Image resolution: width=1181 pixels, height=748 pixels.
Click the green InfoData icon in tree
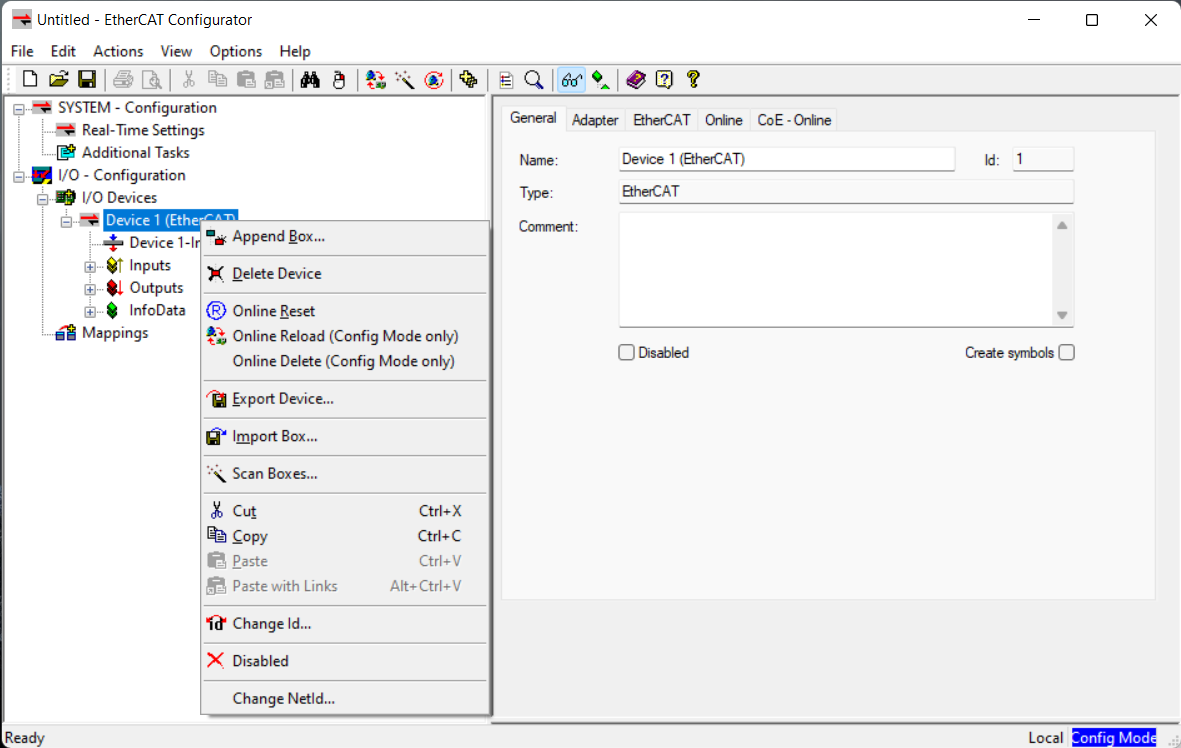point(112,310)
